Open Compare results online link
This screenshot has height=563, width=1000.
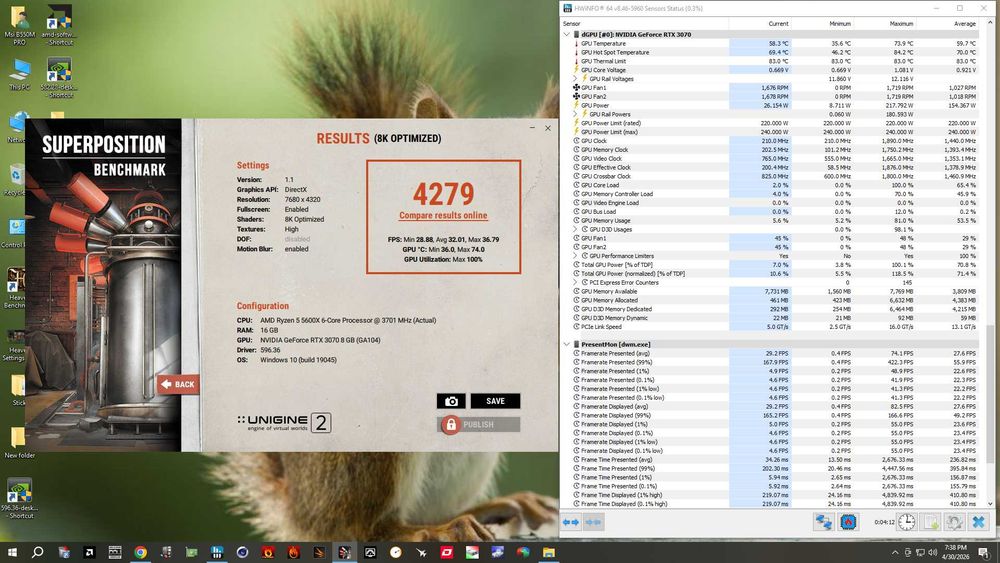[x=443, y=216]
